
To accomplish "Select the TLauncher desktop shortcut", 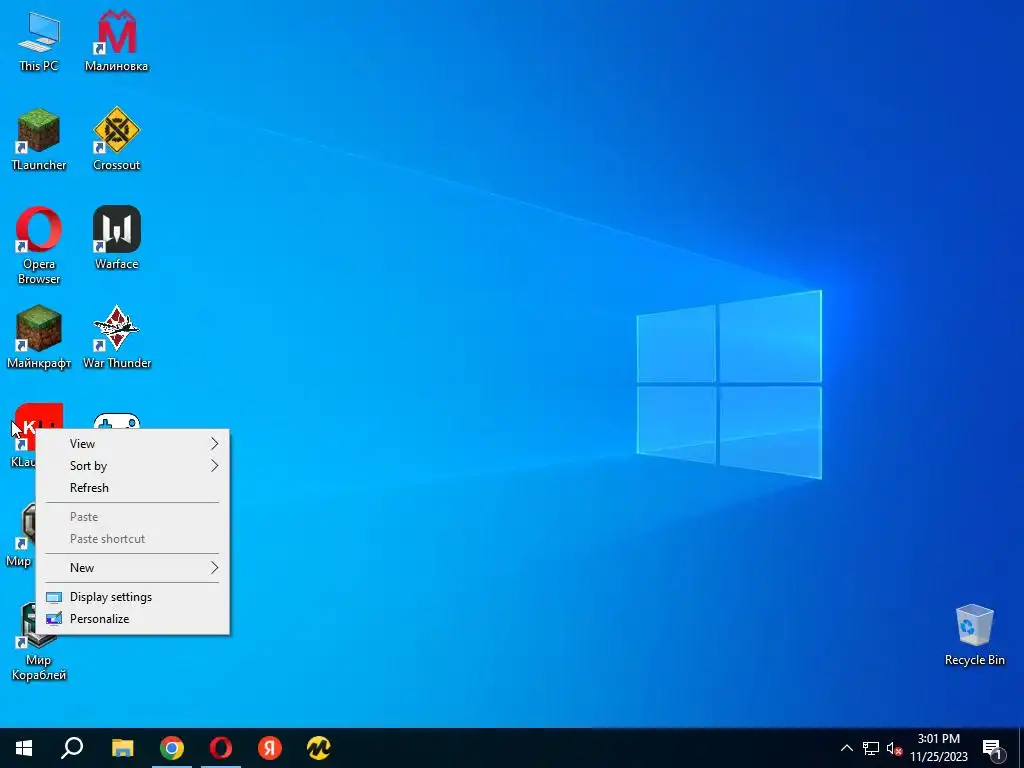I will point(39,140).
